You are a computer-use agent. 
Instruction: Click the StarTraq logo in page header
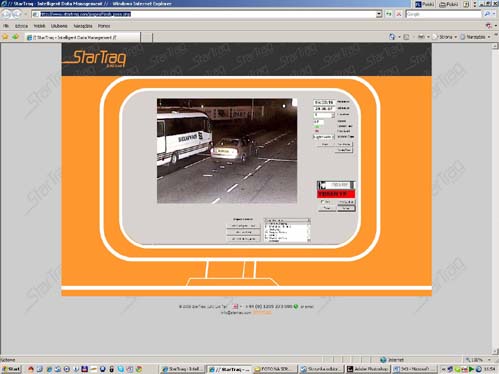click(x=95, y=58)
